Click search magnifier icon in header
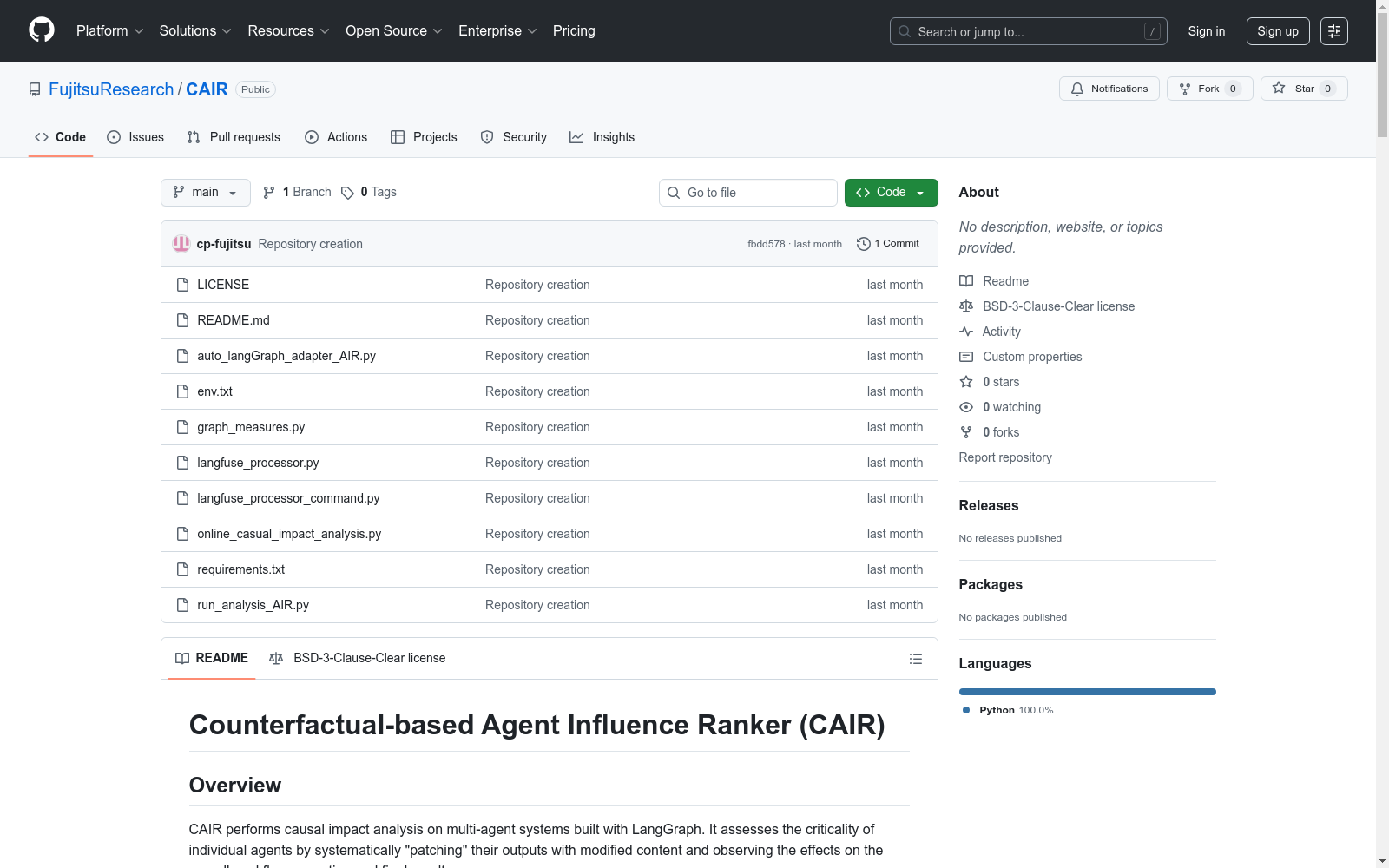 [x=905, y=31]
